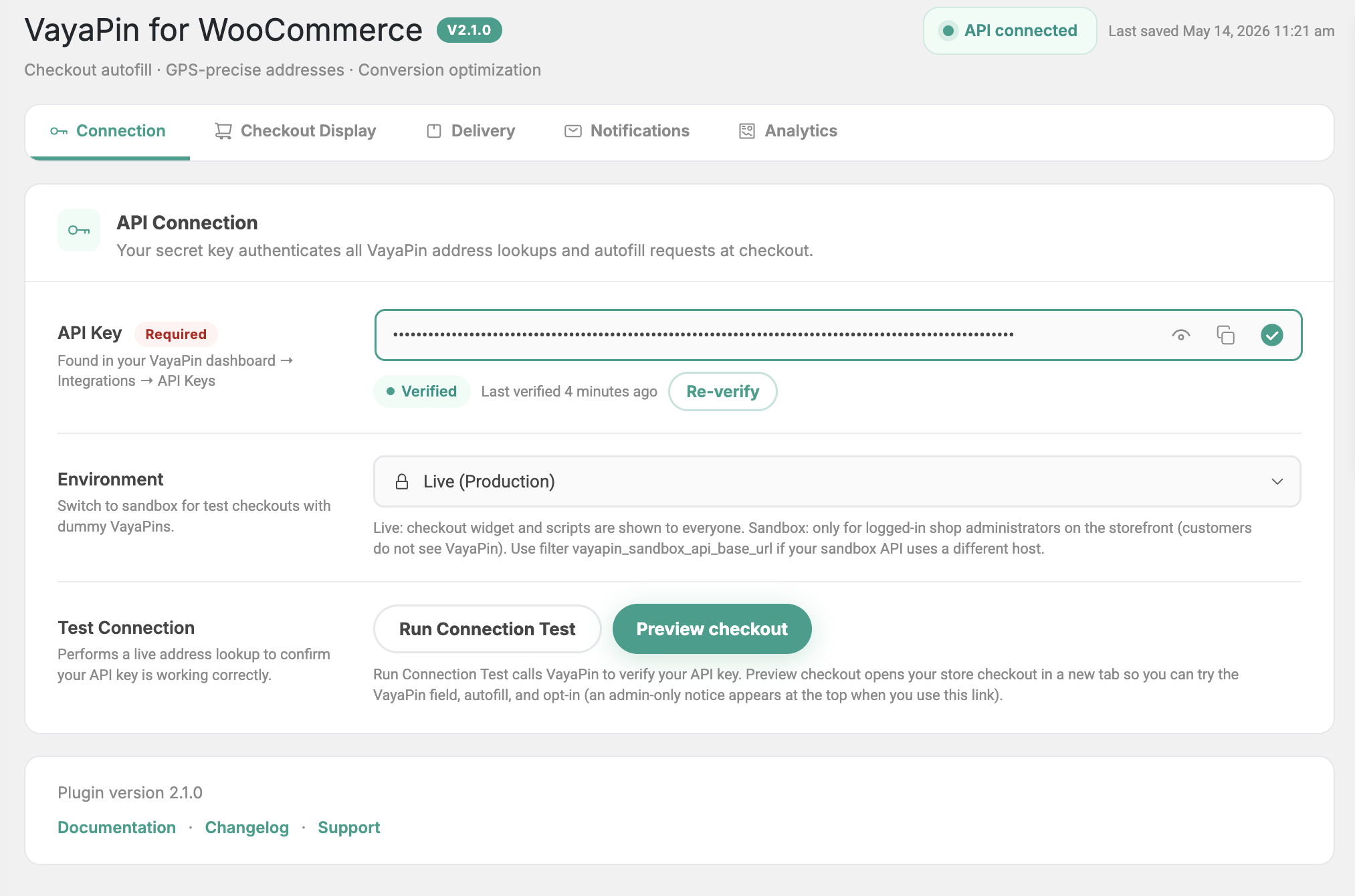This screenshot has width=1355, height=896.
Task: Click 'Plugin version 2.1.0' text
Action: tap(130, 792)
